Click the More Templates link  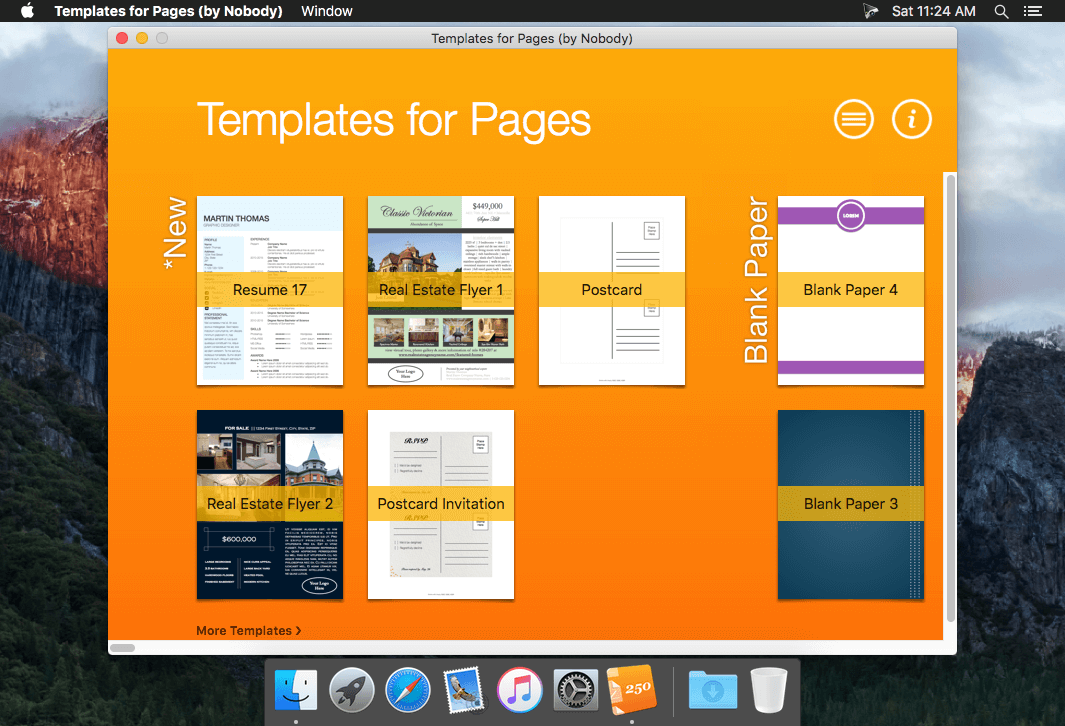(249, 631)
